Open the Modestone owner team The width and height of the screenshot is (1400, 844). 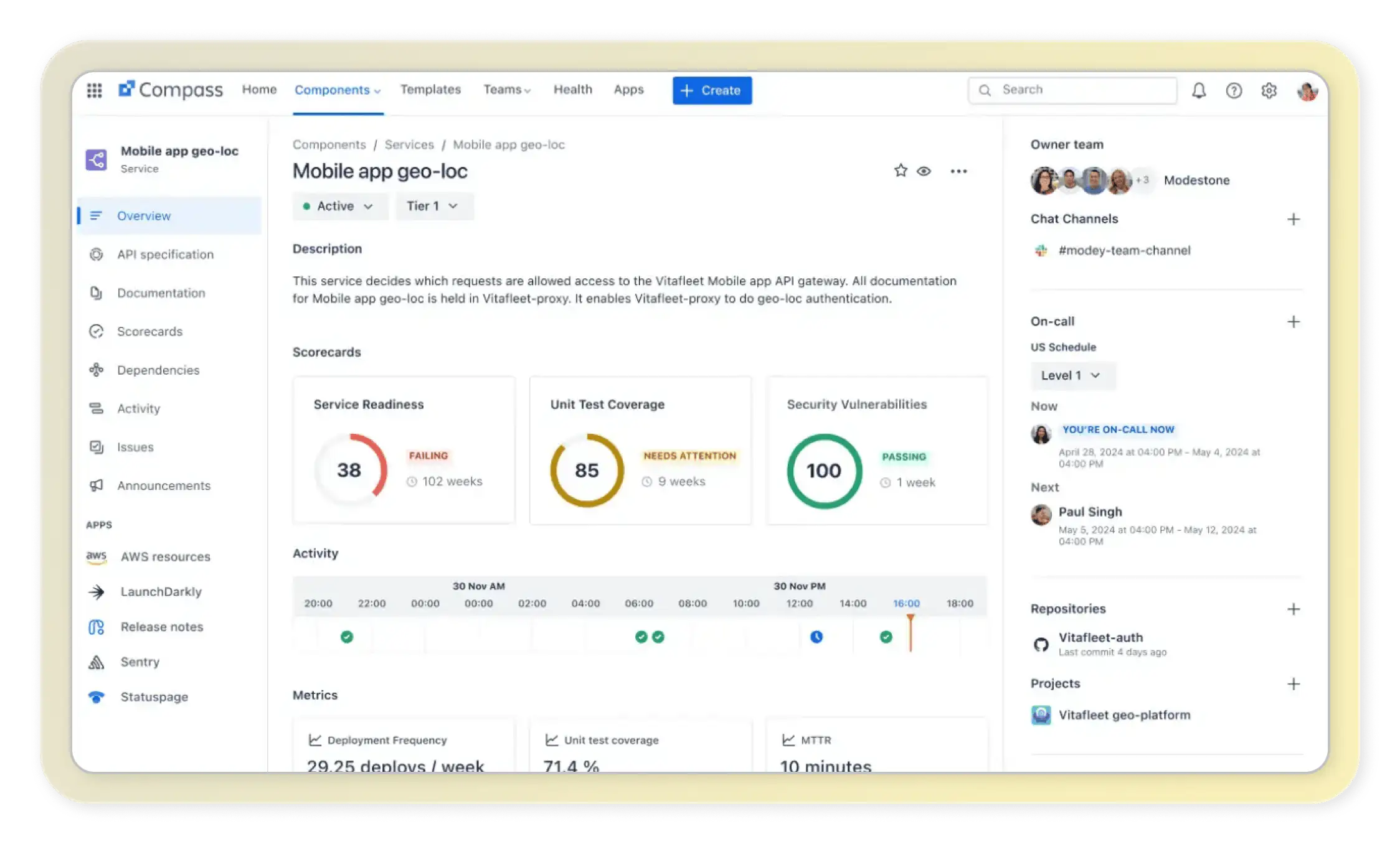(x=1196, y=181)
